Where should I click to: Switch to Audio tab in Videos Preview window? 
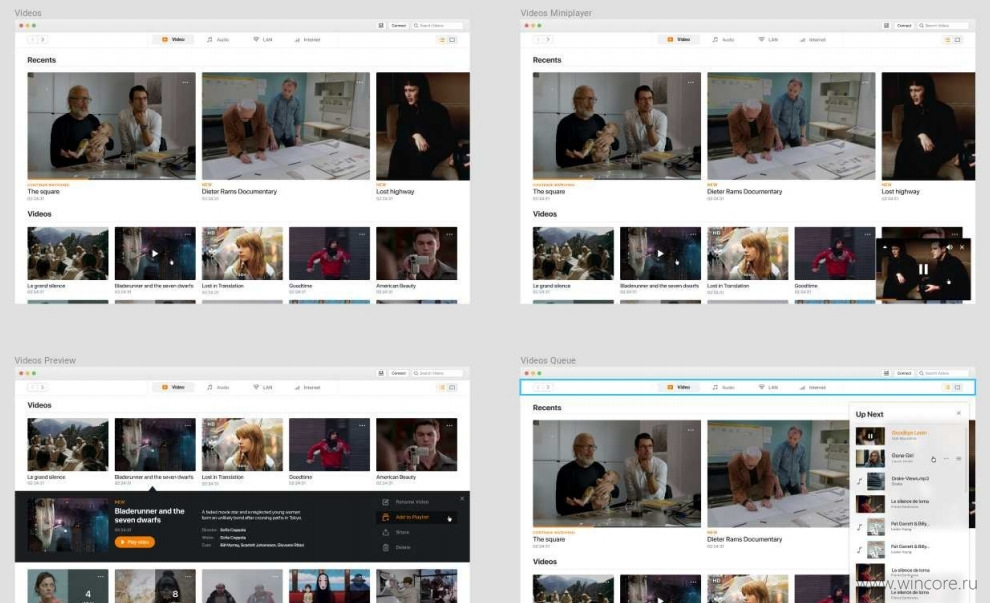point(218,388)
